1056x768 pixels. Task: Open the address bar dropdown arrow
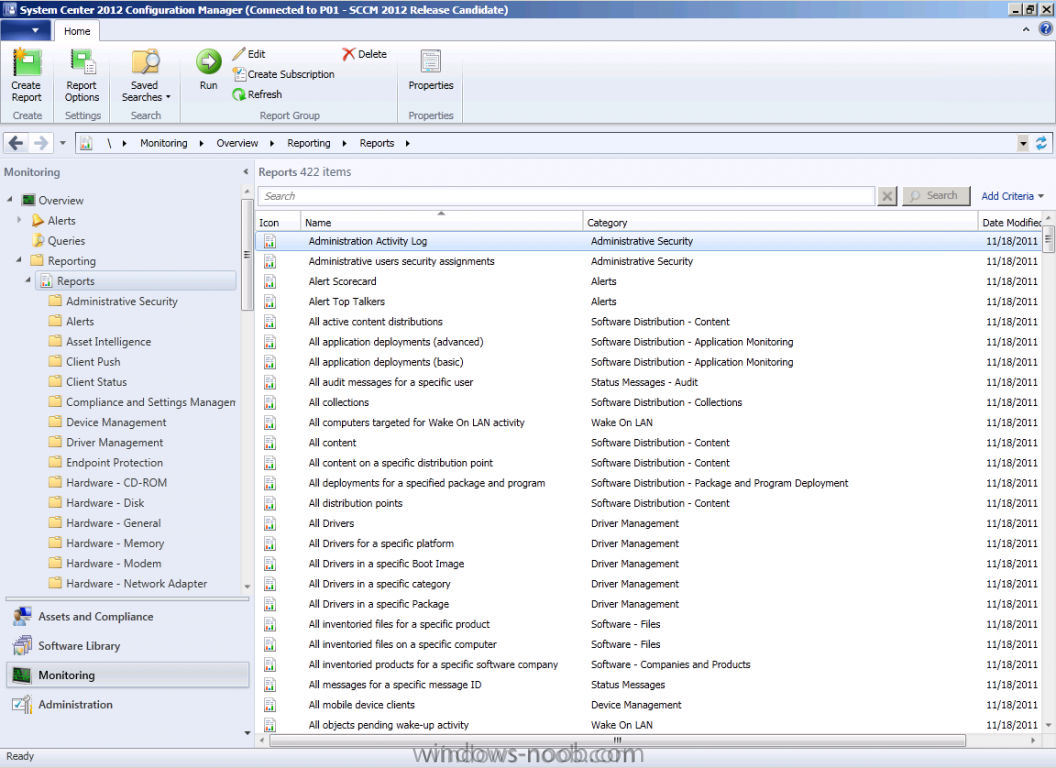point(1023,143)
